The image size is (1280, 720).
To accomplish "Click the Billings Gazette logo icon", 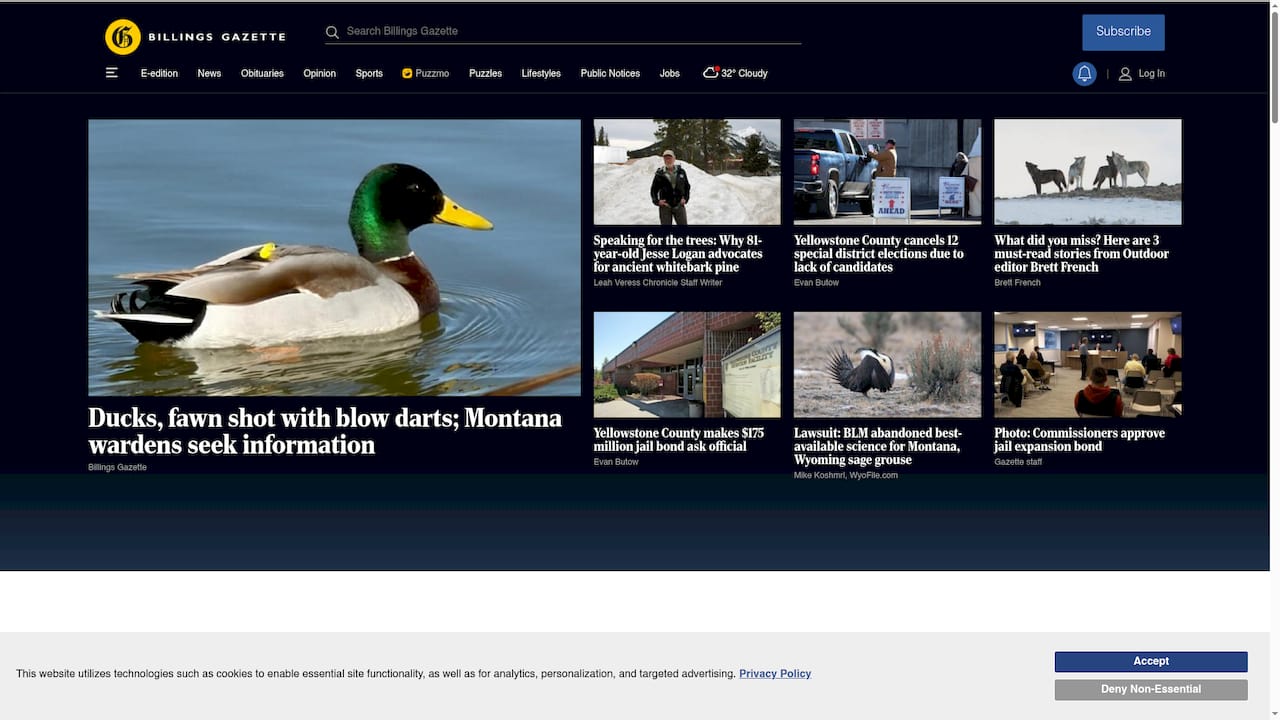I will pos(123,37).
